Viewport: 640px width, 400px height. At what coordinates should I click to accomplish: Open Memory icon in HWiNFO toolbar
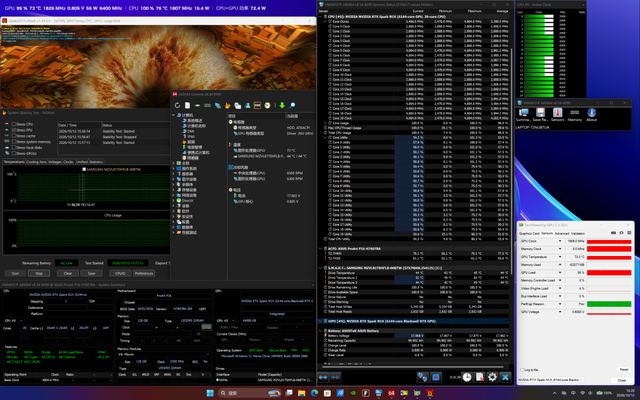(x=575, y=113)
